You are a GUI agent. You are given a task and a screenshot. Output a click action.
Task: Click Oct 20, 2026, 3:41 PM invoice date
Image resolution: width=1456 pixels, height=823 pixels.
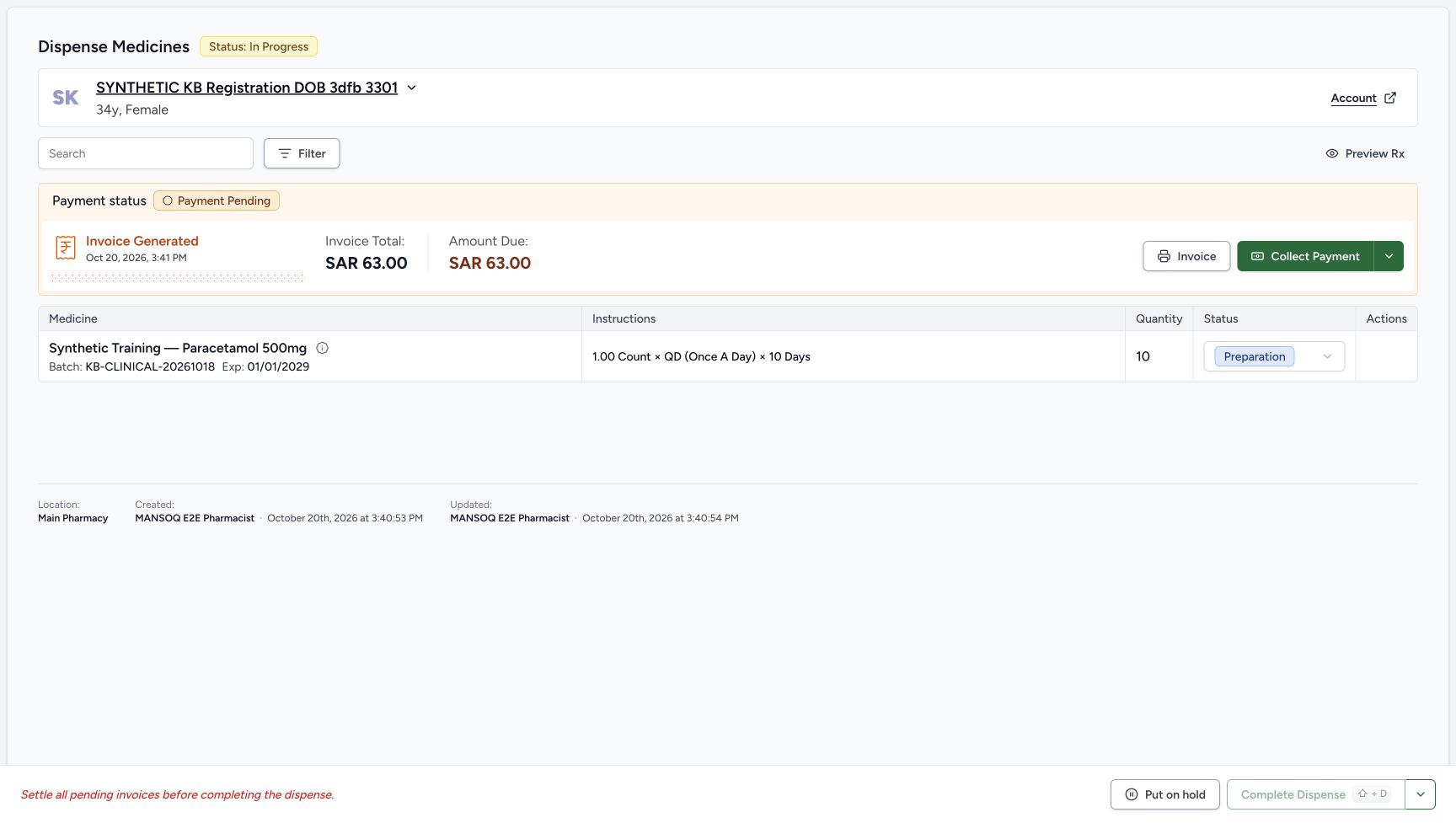coord(136,258)
